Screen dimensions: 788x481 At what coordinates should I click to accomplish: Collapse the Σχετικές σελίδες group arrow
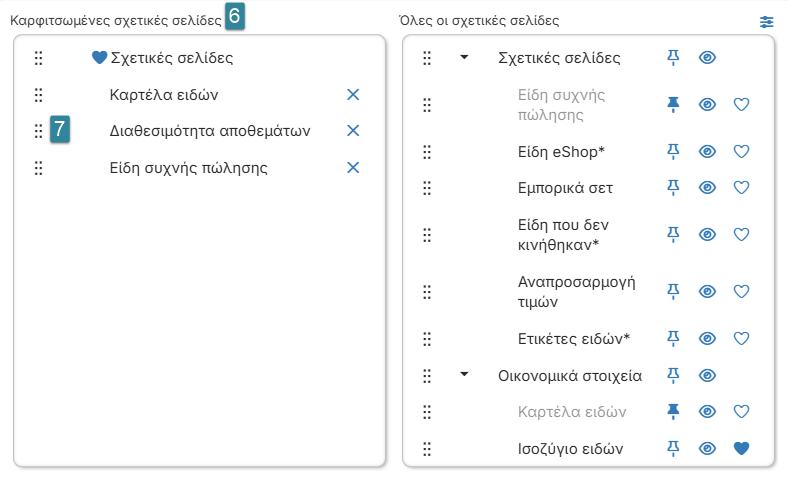point(464,57)
